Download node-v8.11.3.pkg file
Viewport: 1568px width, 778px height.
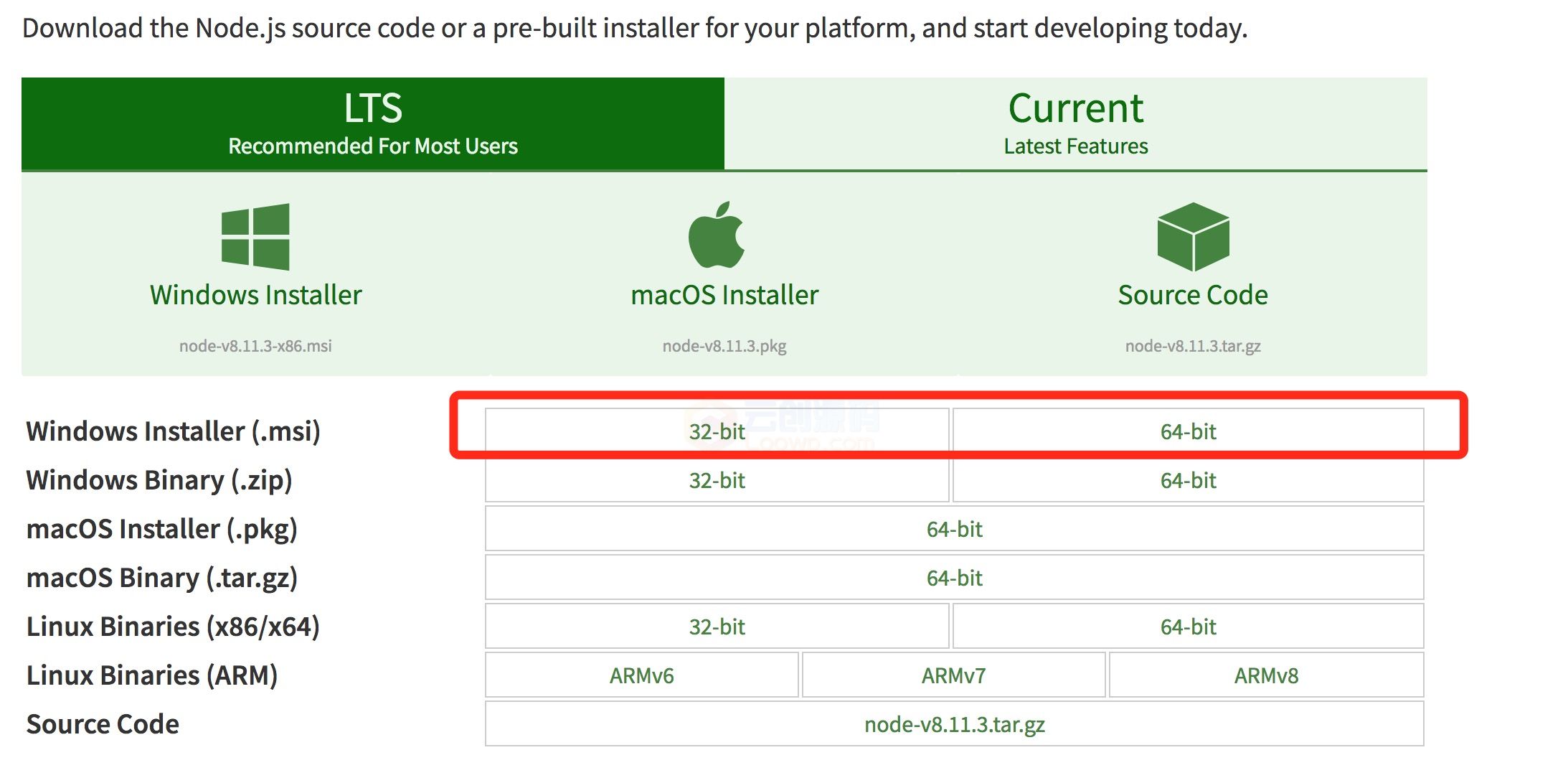coord(724,346)
